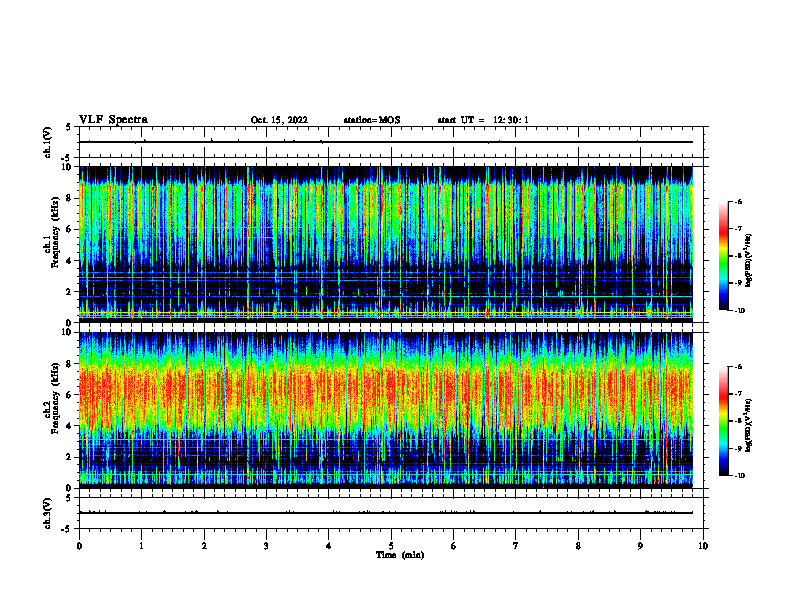
Task: Click the ch.1 waveform trace panel
Action: (x=393, y=142)
